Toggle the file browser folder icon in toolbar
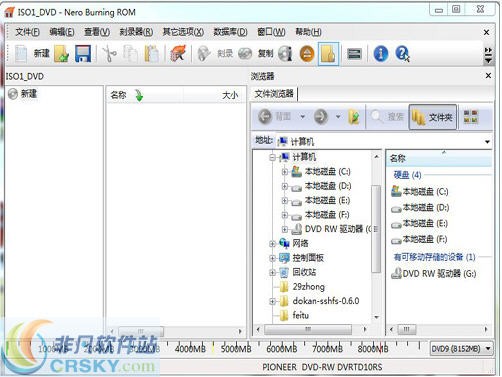 point(328,53)
